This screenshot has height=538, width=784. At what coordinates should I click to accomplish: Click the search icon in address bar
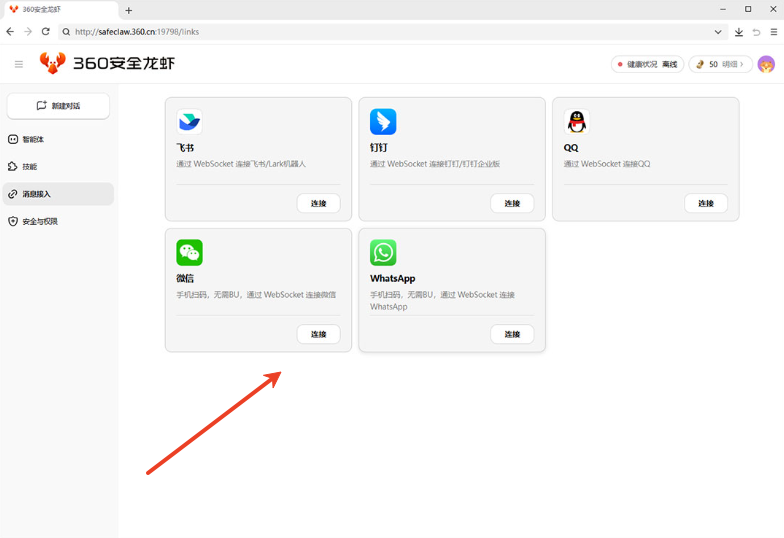coord(66,32)
